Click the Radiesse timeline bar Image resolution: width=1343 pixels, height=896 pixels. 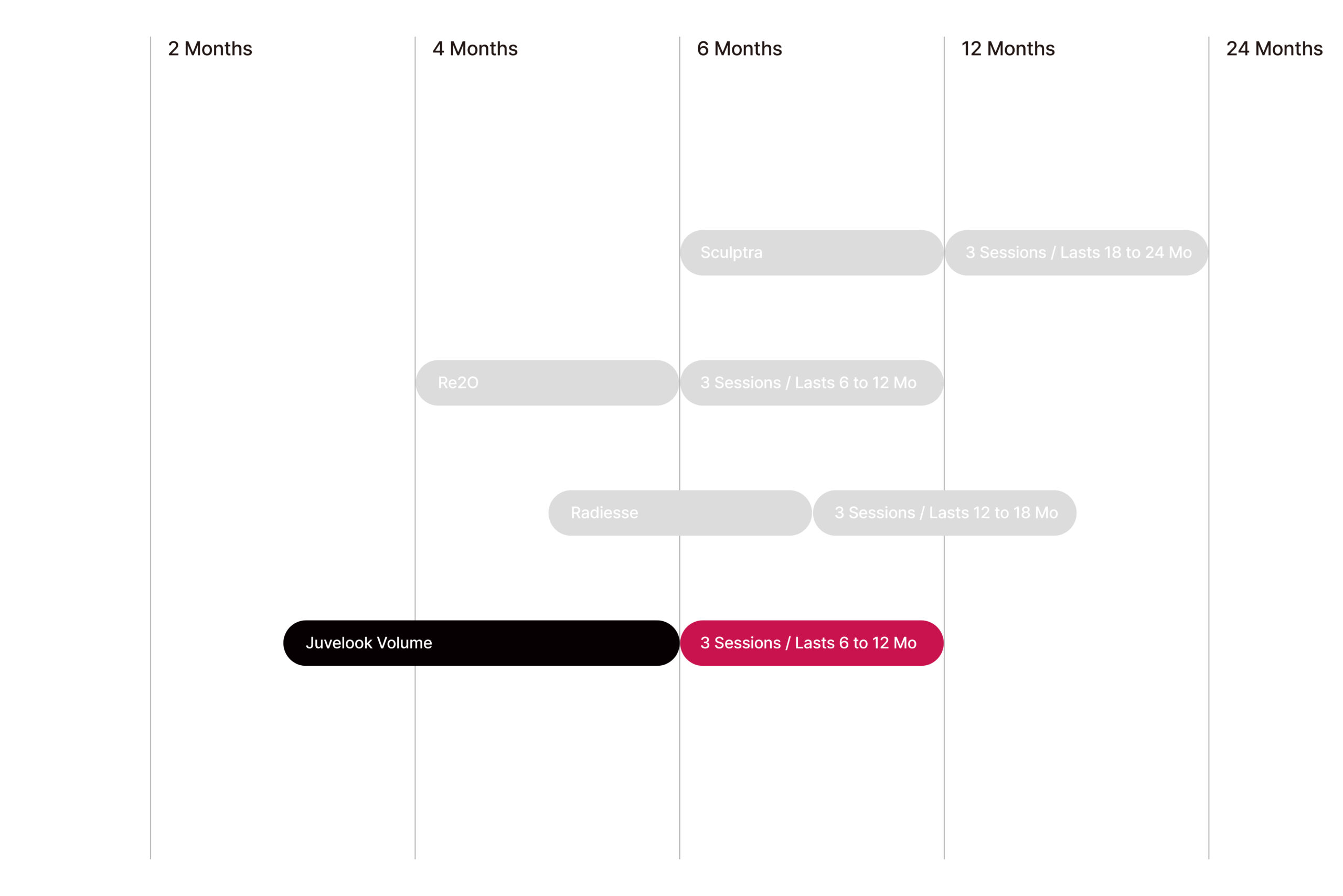tap(680, 513)
